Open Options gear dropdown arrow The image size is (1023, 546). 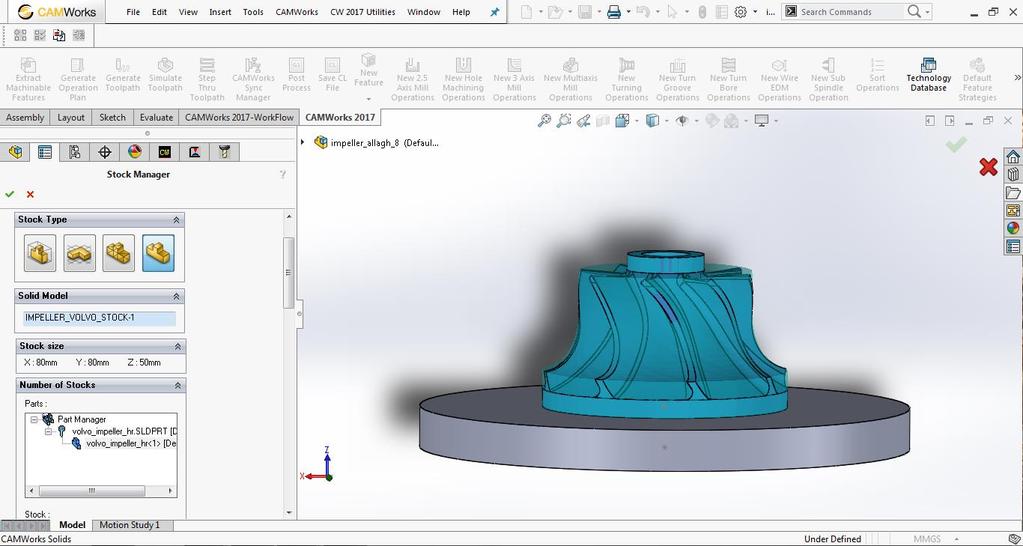755,12
